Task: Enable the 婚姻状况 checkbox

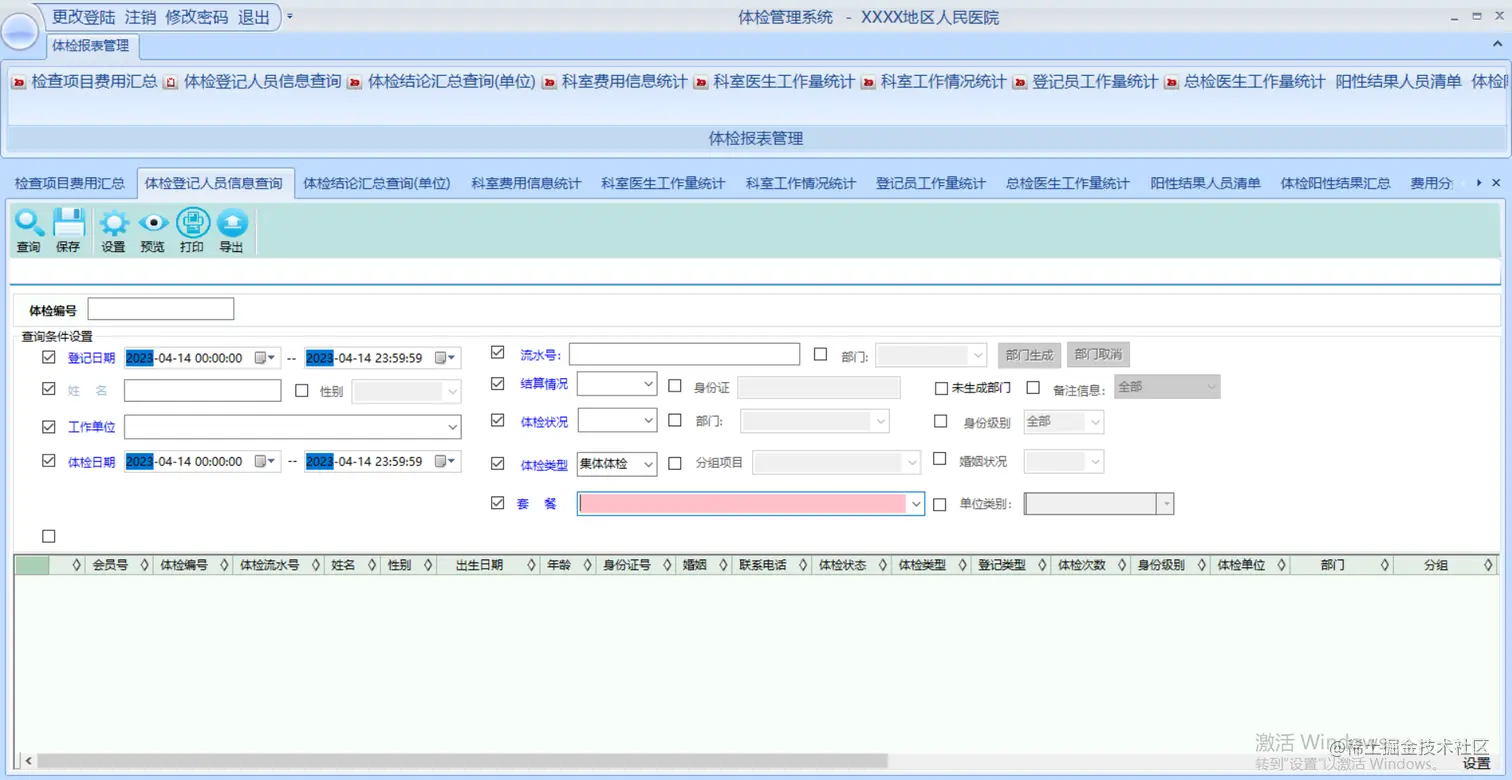Action: 939,459
